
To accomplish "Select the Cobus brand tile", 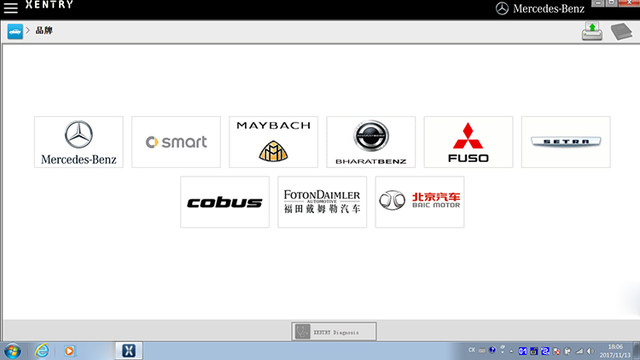I will 225,202.
